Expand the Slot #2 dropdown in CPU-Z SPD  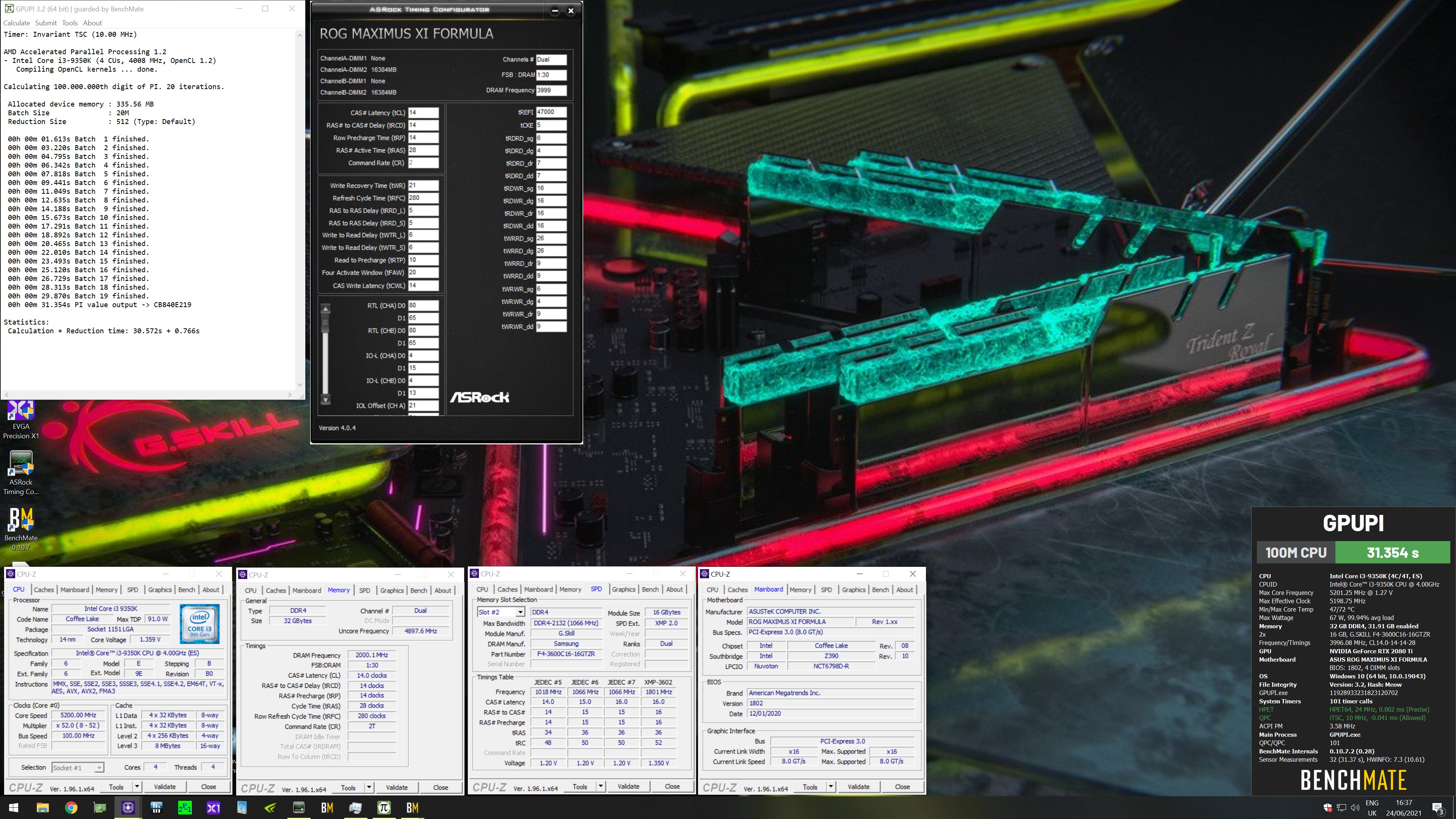[519, 612]
